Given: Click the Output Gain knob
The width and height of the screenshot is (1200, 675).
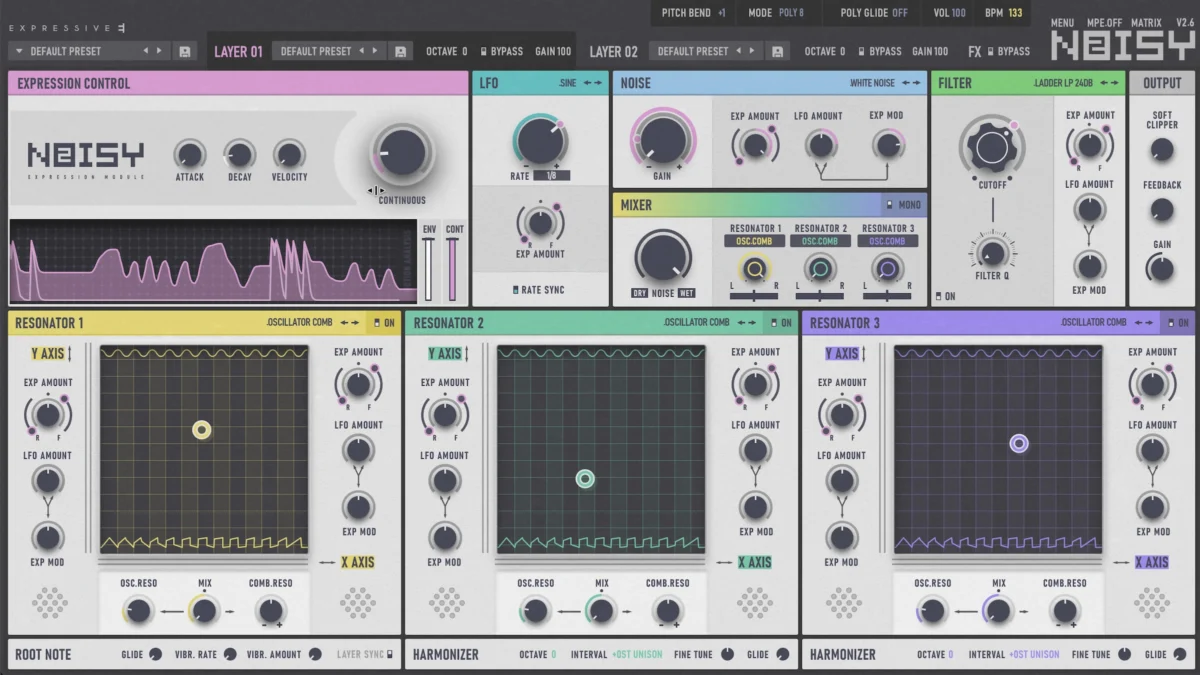Looking at the screenshot, I should pos(1162,268).
